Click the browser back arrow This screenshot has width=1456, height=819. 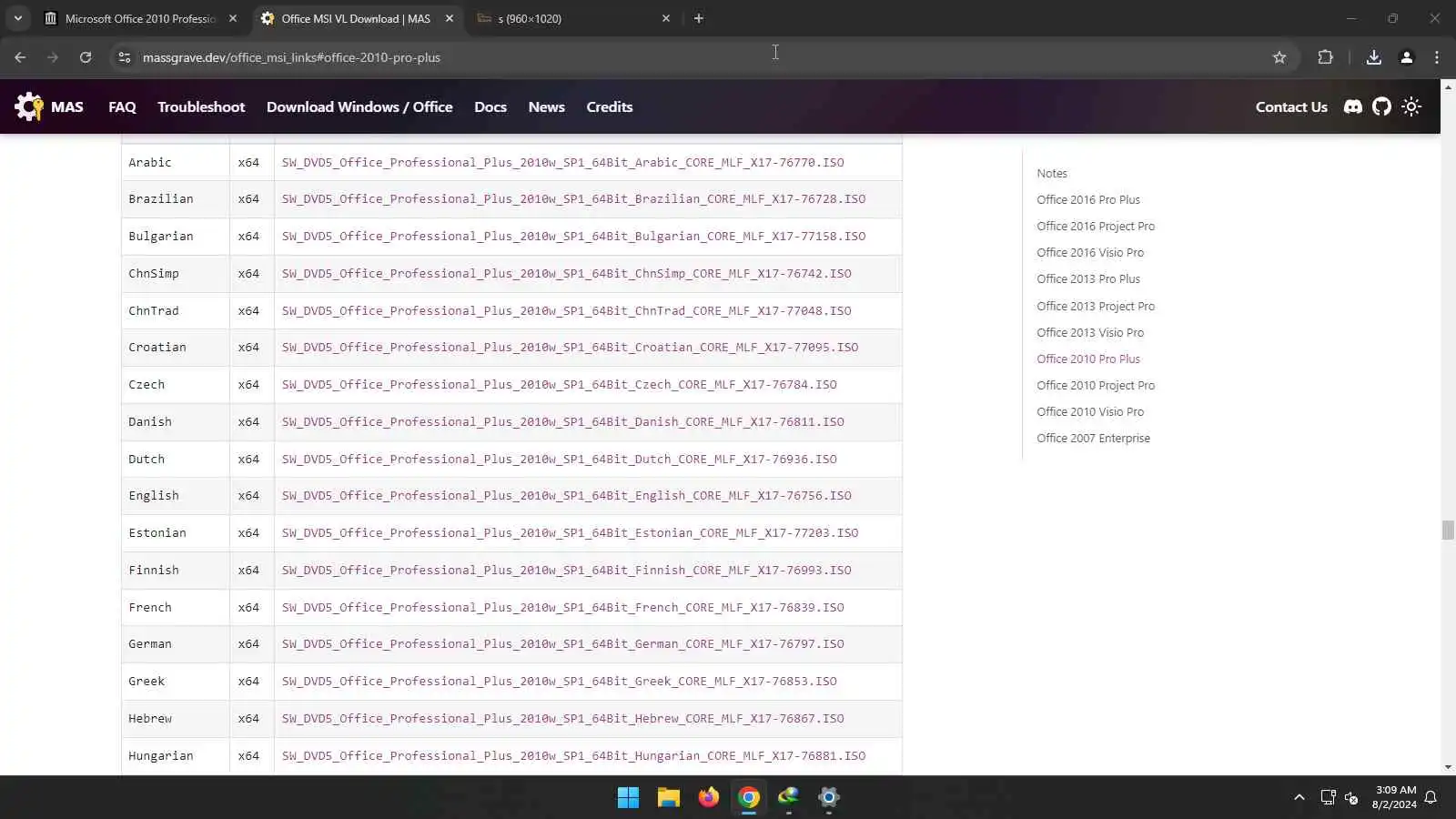point(20,57)
